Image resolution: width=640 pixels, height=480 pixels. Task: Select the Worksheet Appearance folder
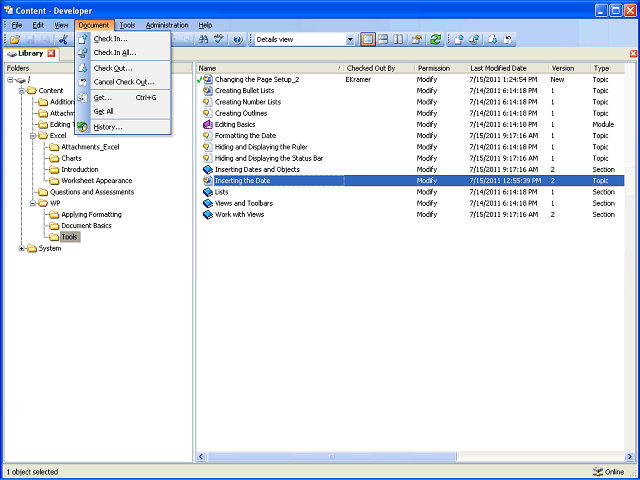97,181
